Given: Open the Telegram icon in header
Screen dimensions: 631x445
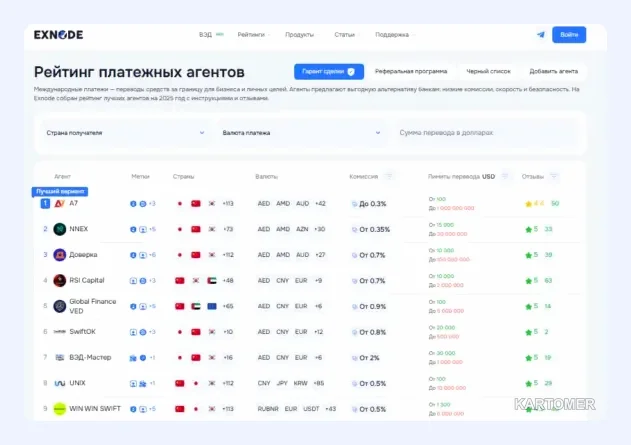Looking at the screenshot, I should click(x=541, y=35).
